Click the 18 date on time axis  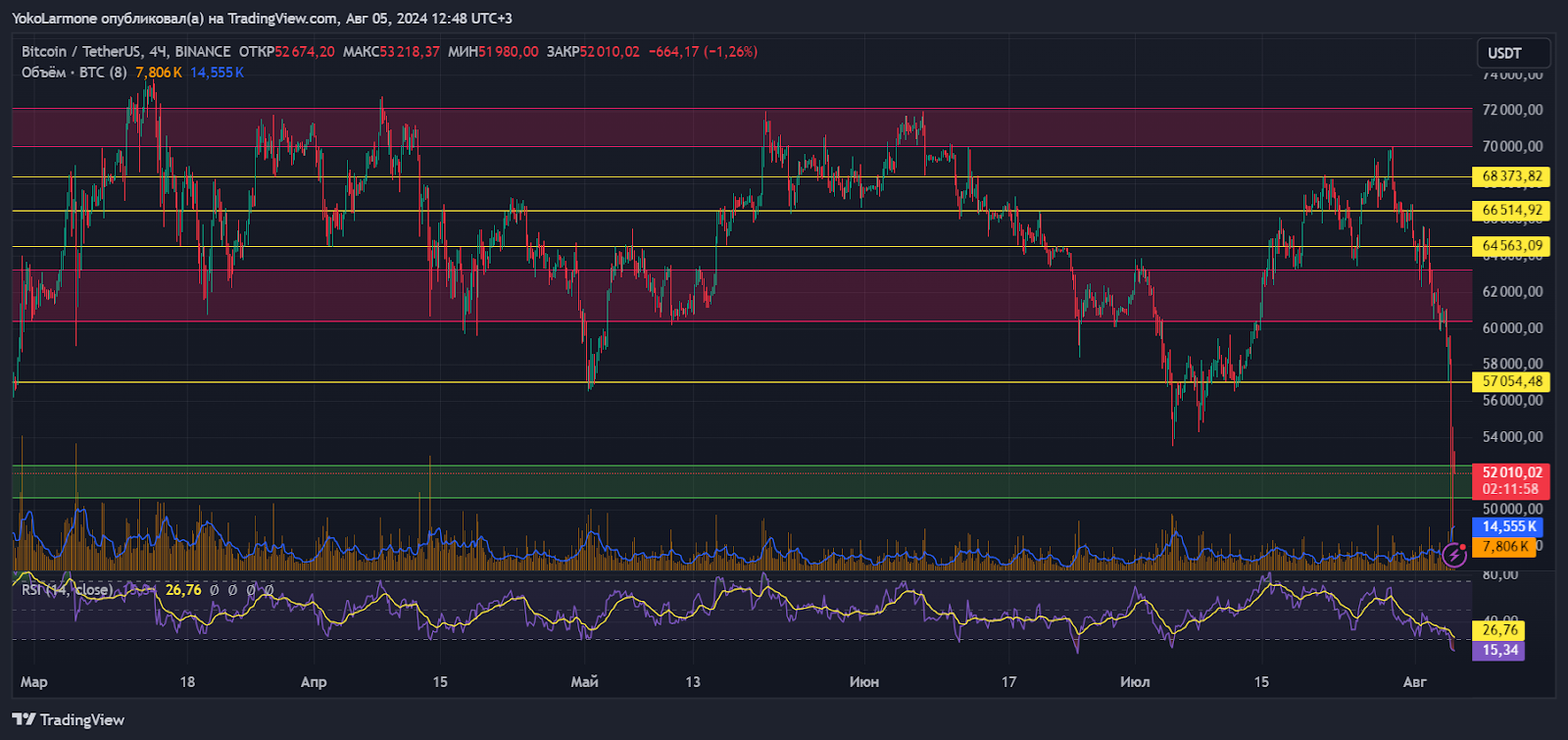(x=187, y=682)
